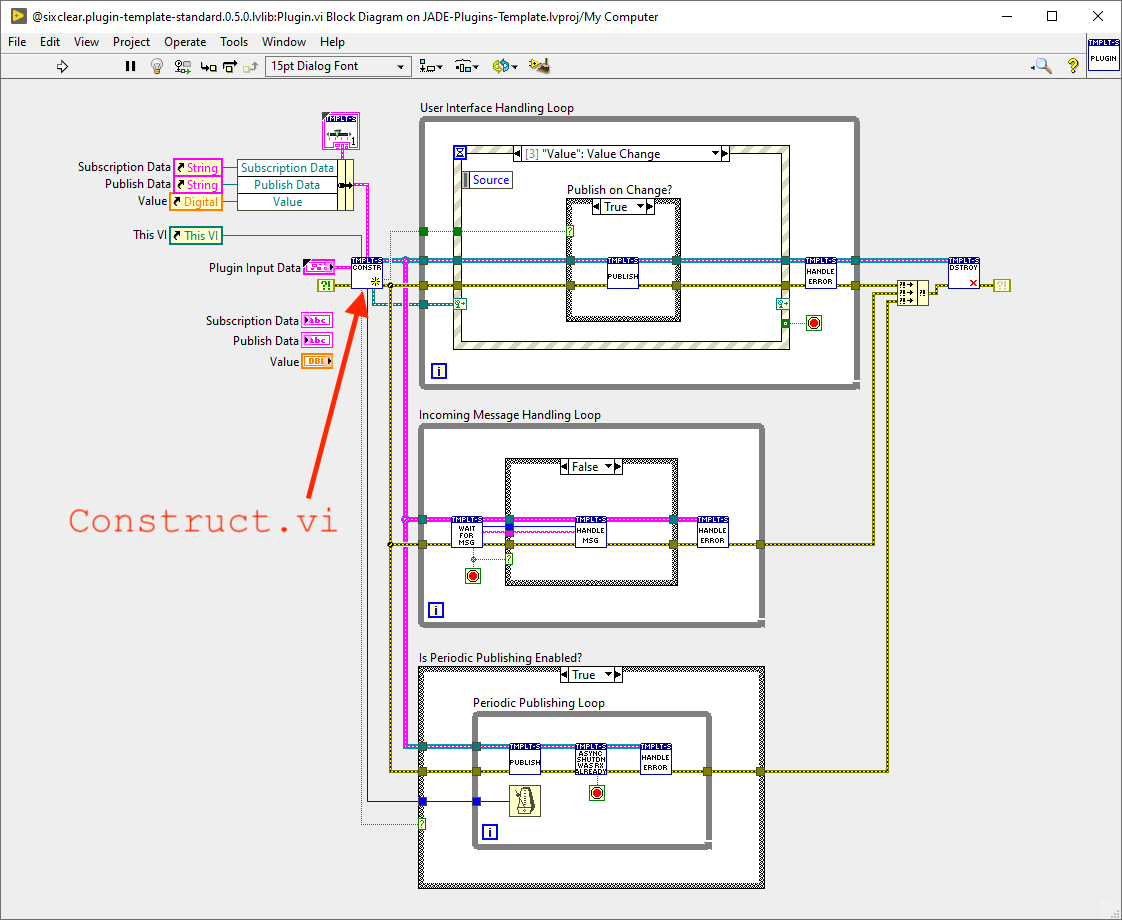Open the Clean Up Diagram tool
Image resolution: width=1122 pixels, height=920 pixels.
(538, 65)
